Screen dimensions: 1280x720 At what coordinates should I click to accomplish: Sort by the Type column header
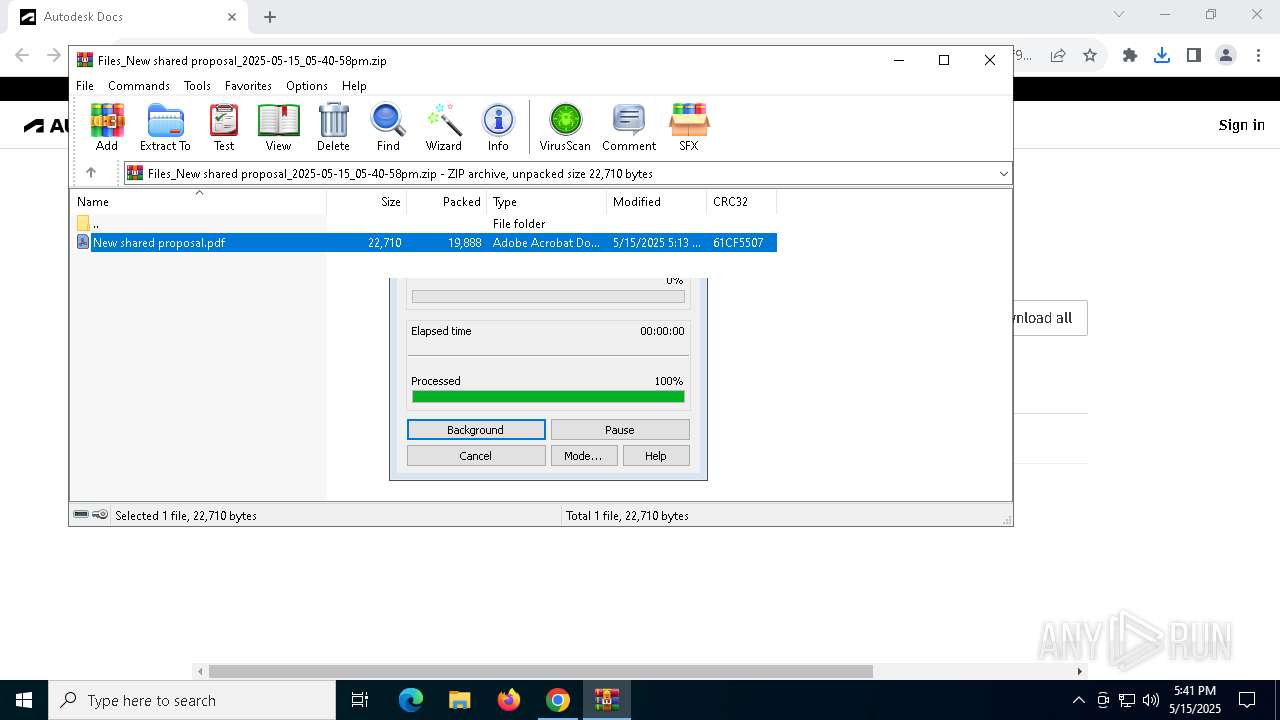(x=546, y=201)
